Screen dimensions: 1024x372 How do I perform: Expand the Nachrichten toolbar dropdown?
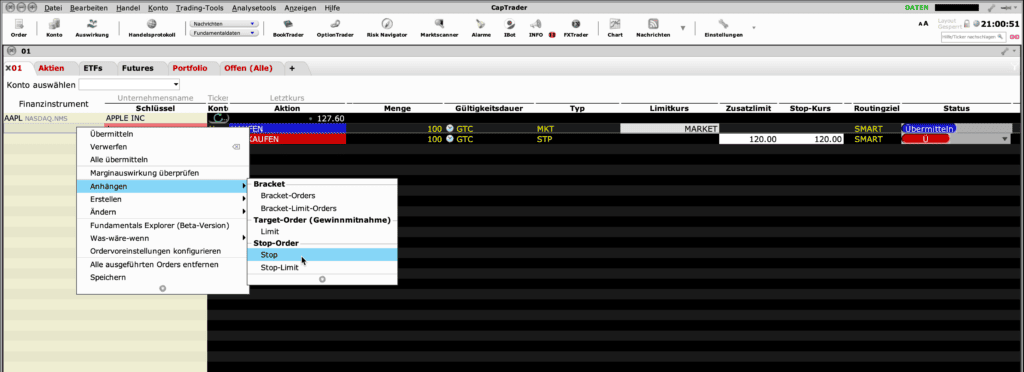[x=223, y=23]
